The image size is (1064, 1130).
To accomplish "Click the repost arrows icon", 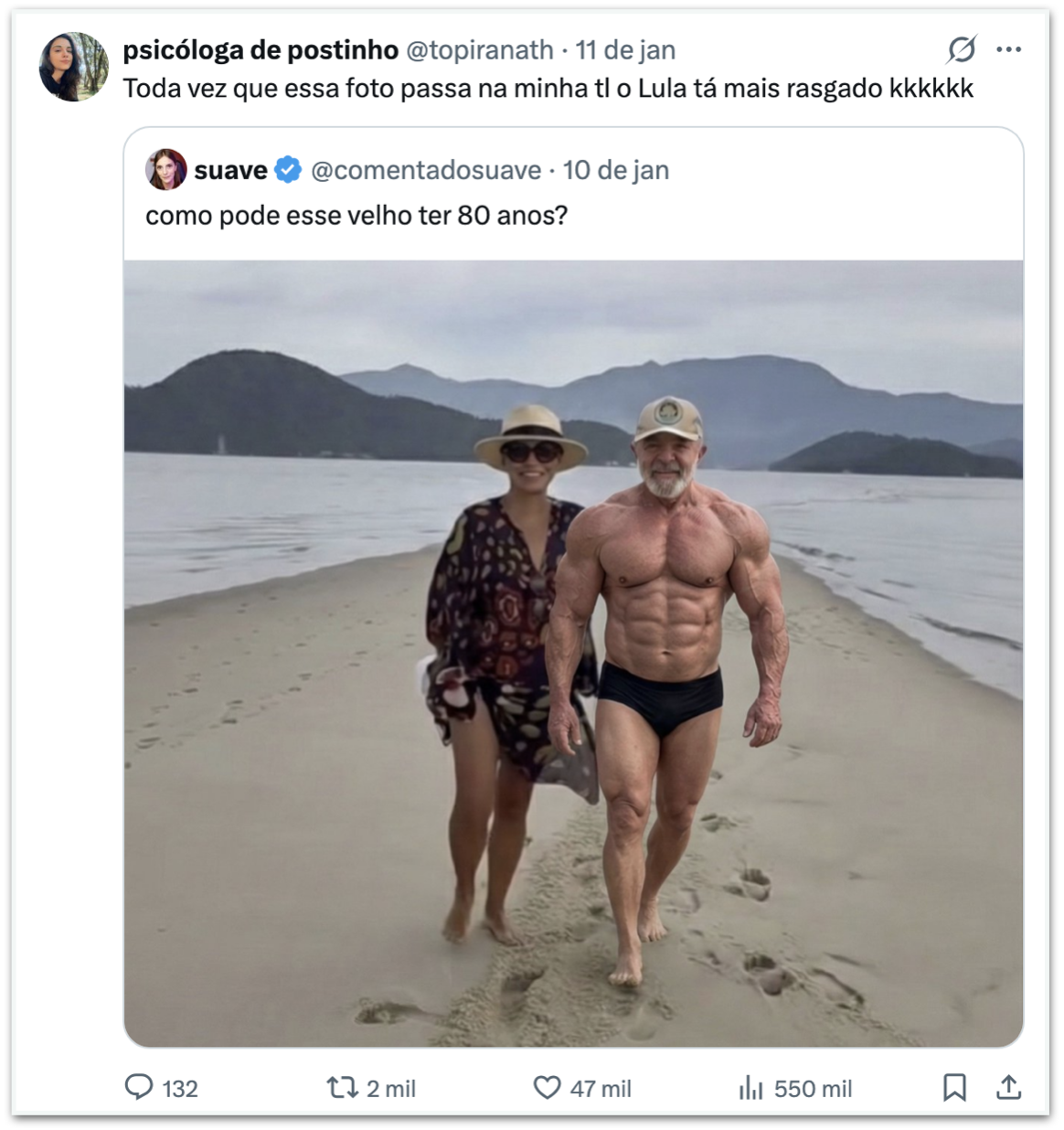I will [342, 1087].
